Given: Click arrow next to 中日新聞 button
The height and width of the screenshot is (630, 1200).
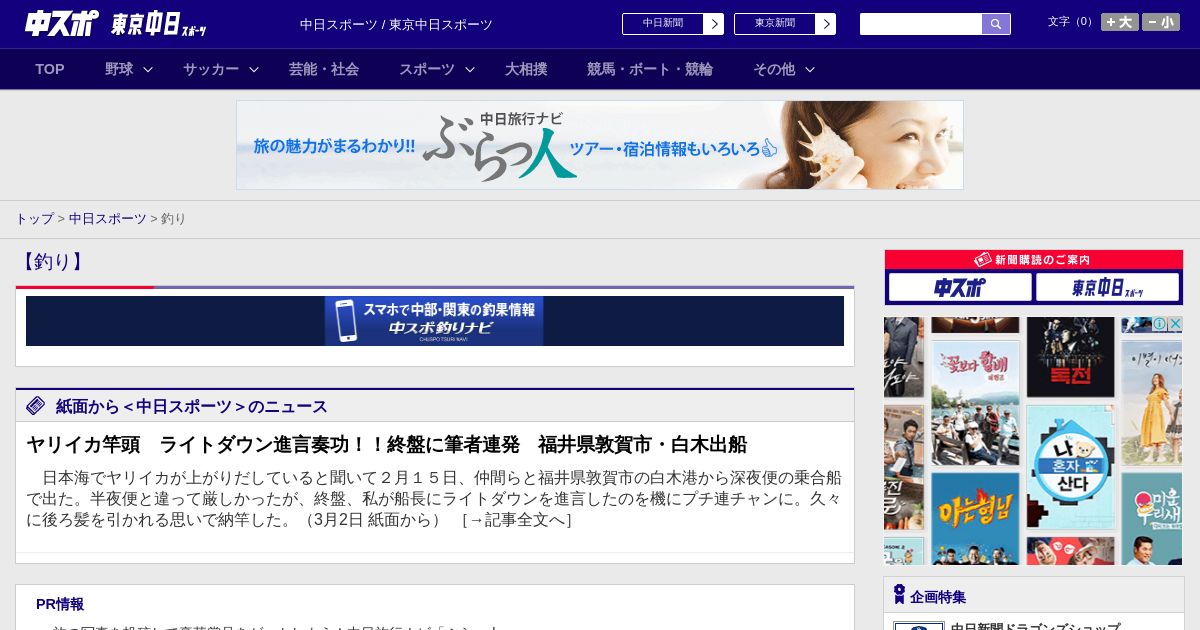Looking at the screenshot, I should click(x=714, y=24).
